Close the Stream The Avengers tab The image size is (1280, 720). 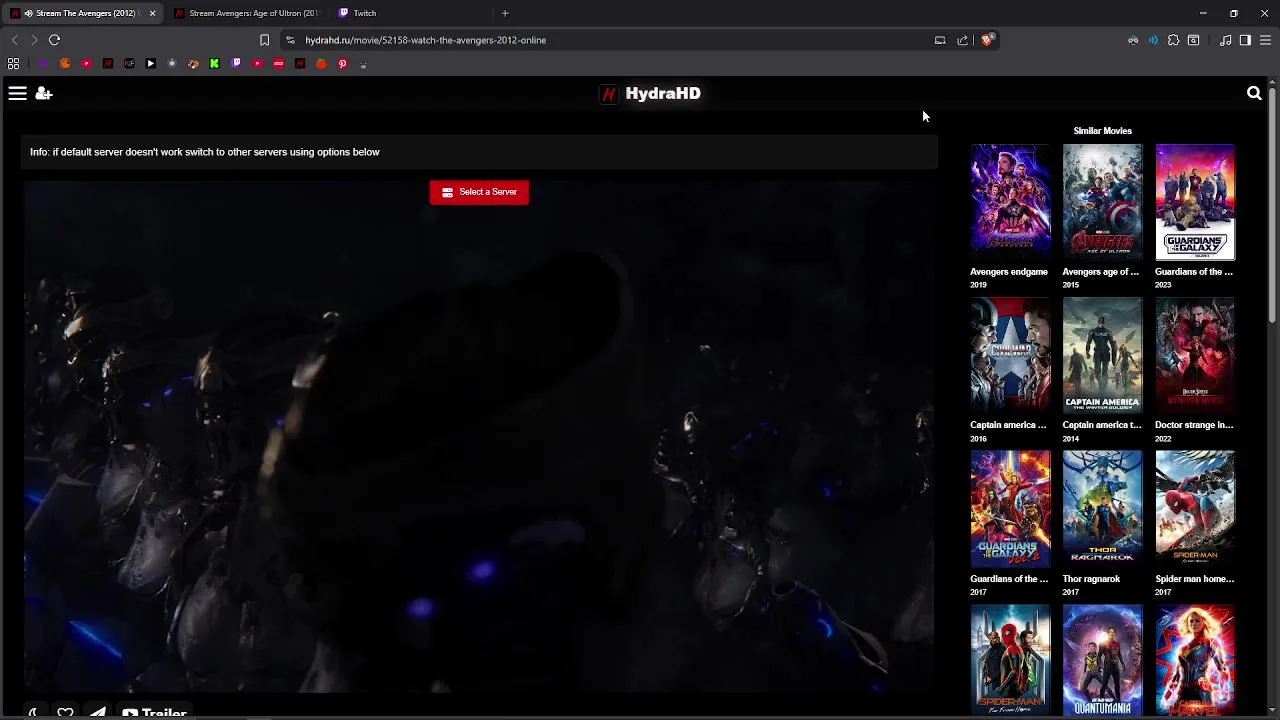point(152,13)
